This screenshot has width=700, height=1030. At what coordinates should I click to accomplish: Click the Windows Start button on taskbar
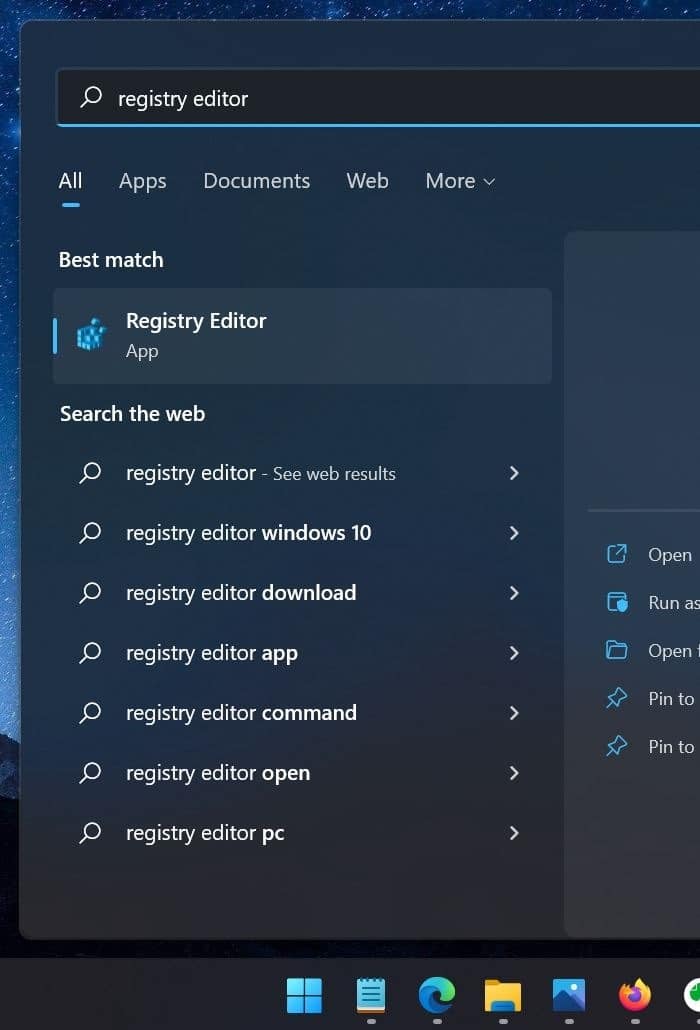(305, 995)
